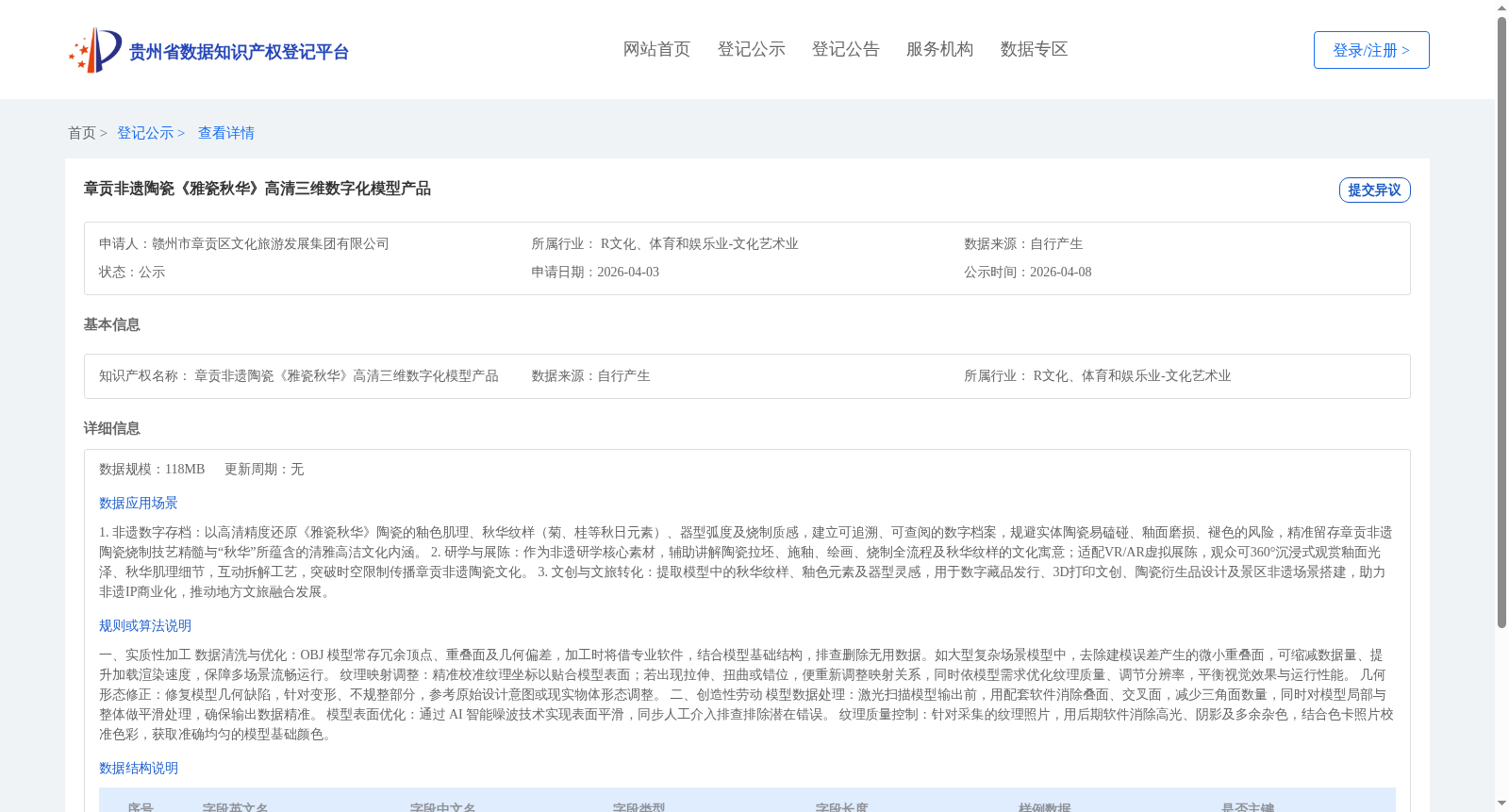The image size is (1509, 812).
Task: Click 首页 in the breadcrumb
Action: [81, 133]
